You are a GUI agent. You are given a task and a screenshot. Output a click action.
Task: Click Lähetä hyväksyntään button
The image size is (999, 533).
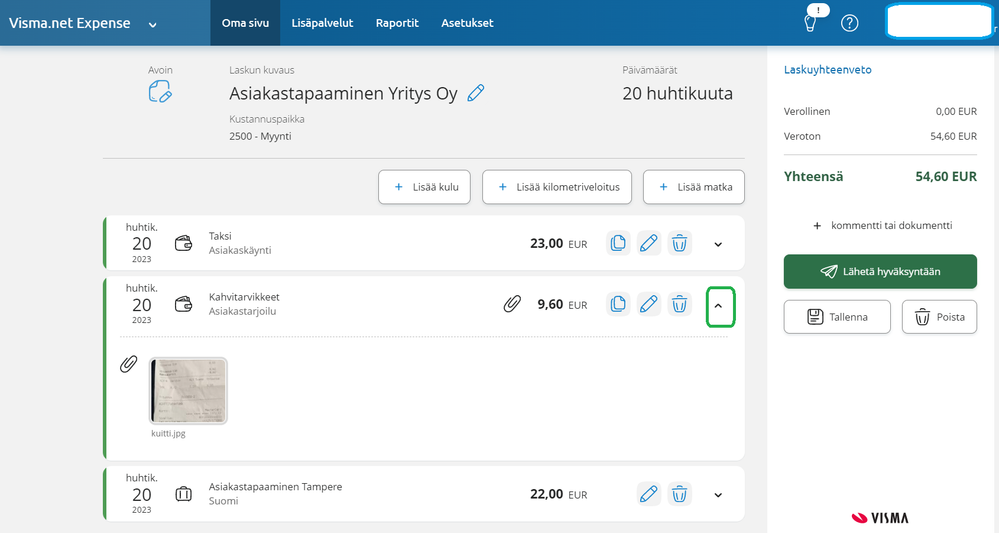point(880,271)
